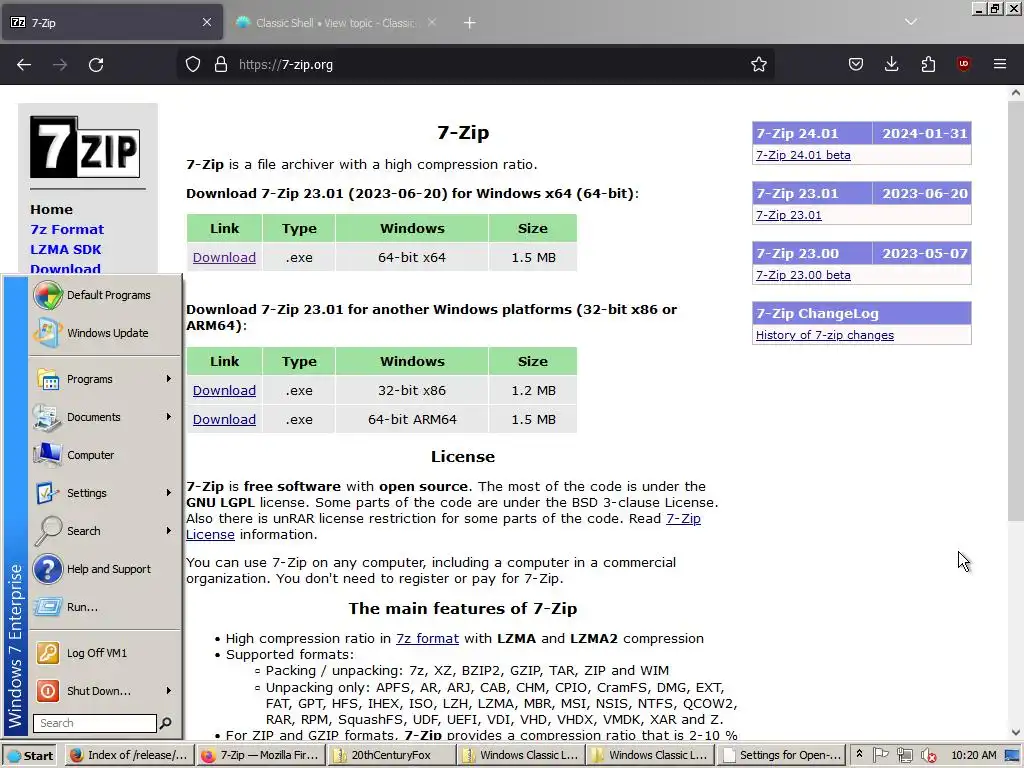
Task: Choose Log Off VM1
Action: [104, 653]
